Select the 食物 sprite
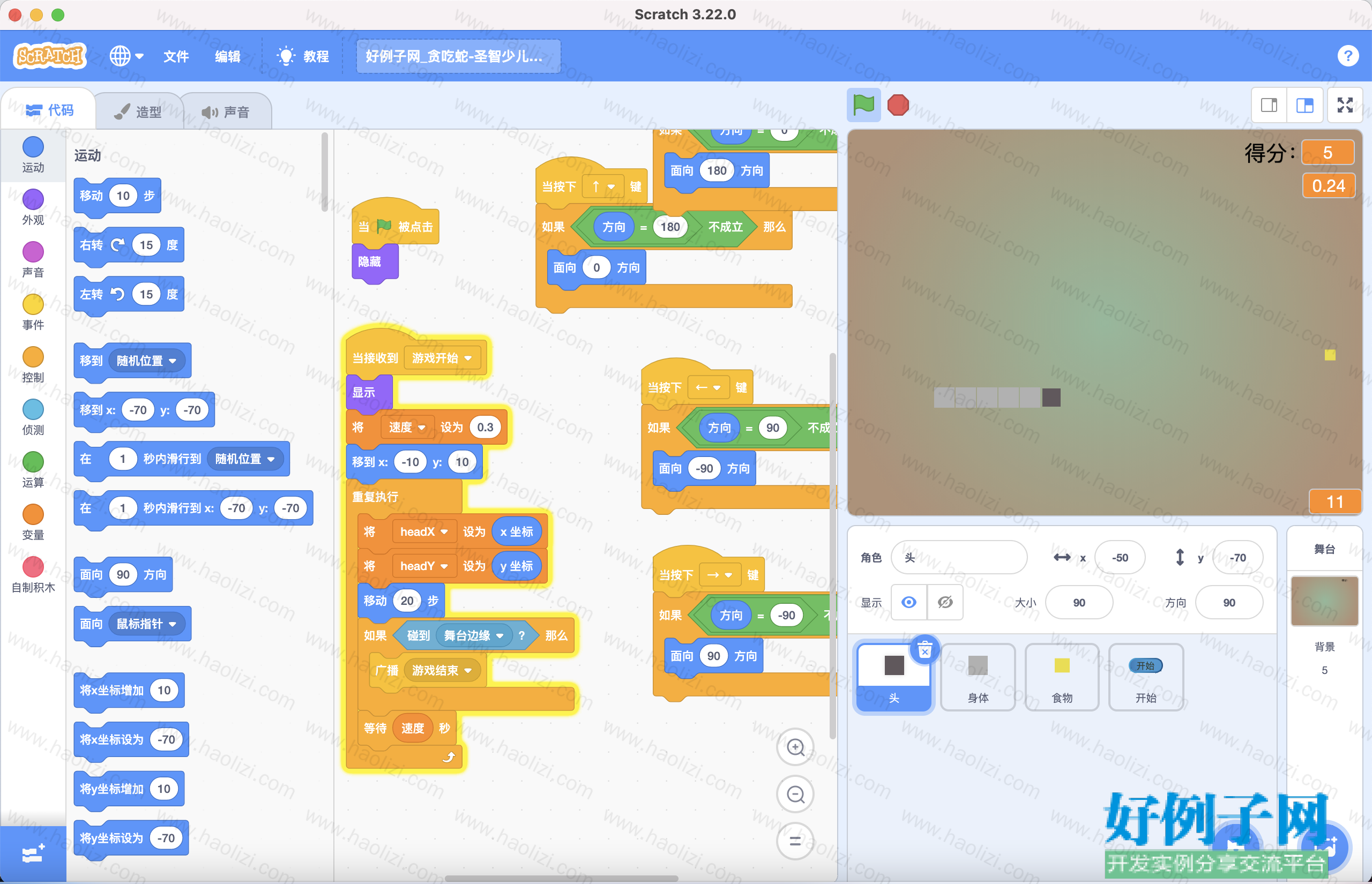 click(x=1062, y=677)
